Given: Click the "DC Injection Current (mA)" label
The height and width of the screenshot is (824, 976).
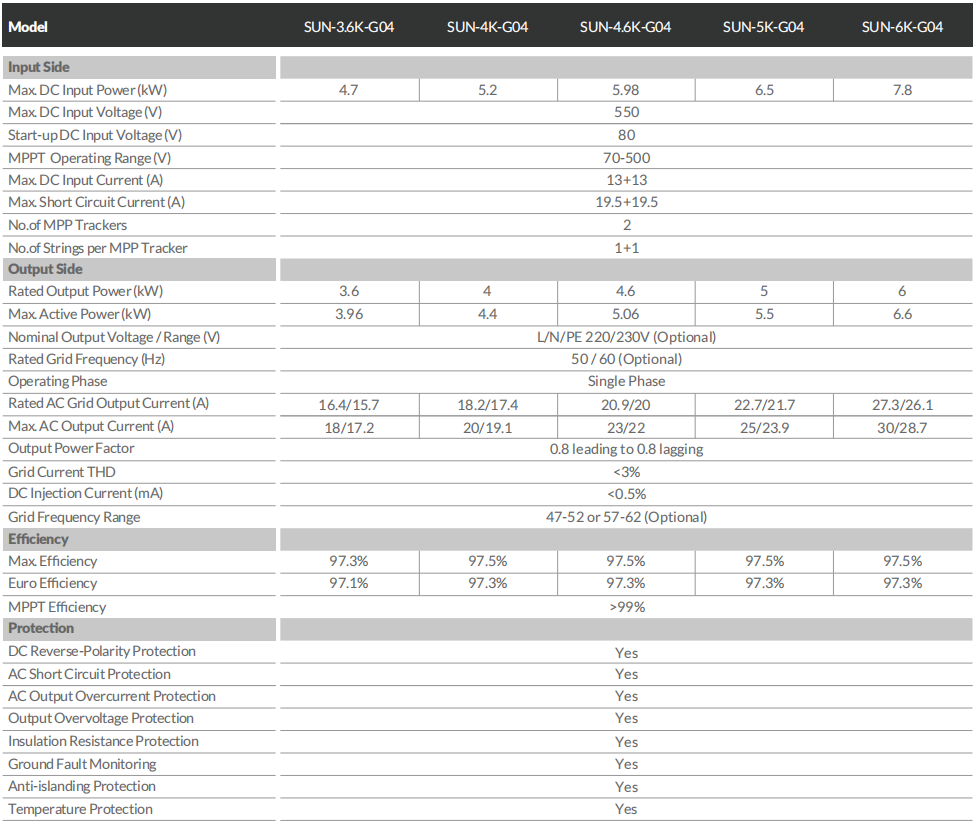Looking at the screenshot, I should [x=85, y=493].
